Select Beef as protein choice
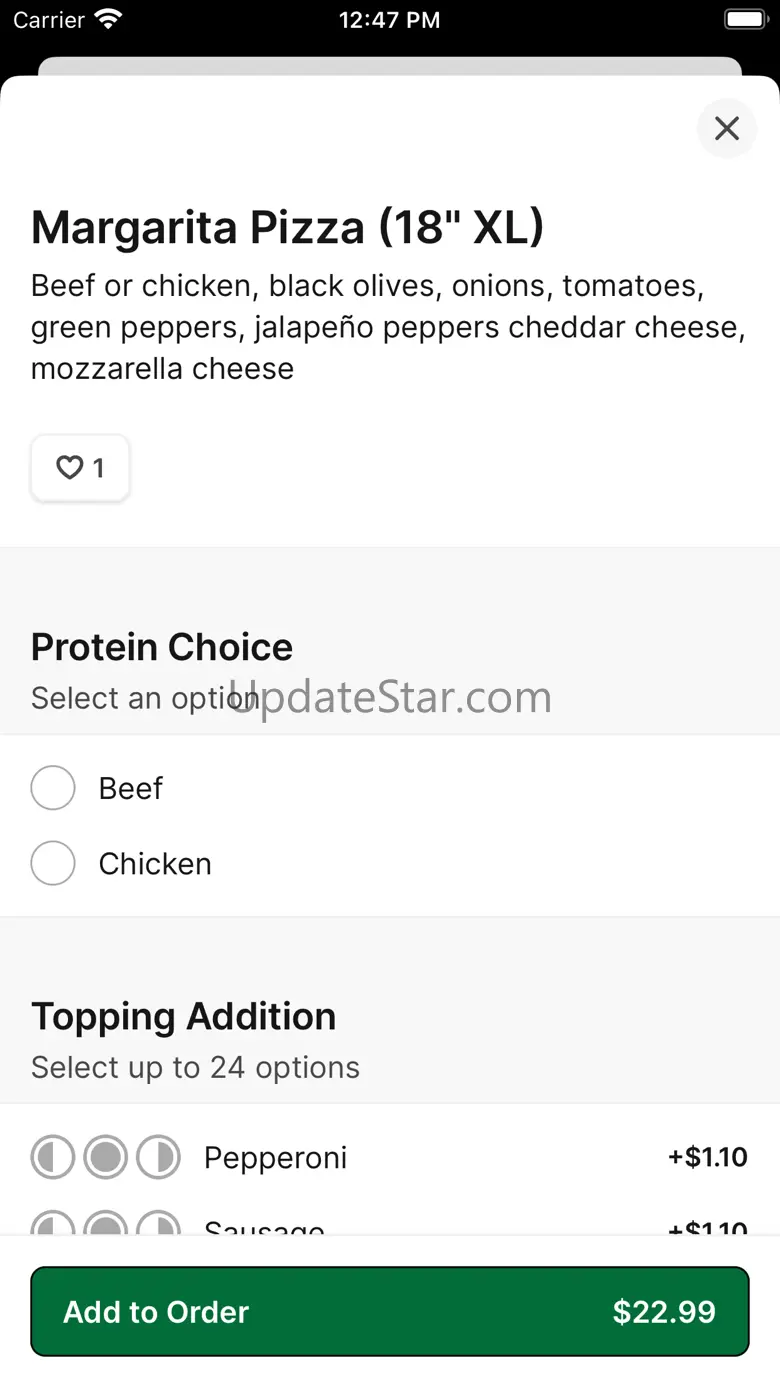780x1387 pixels. [53, 788]
